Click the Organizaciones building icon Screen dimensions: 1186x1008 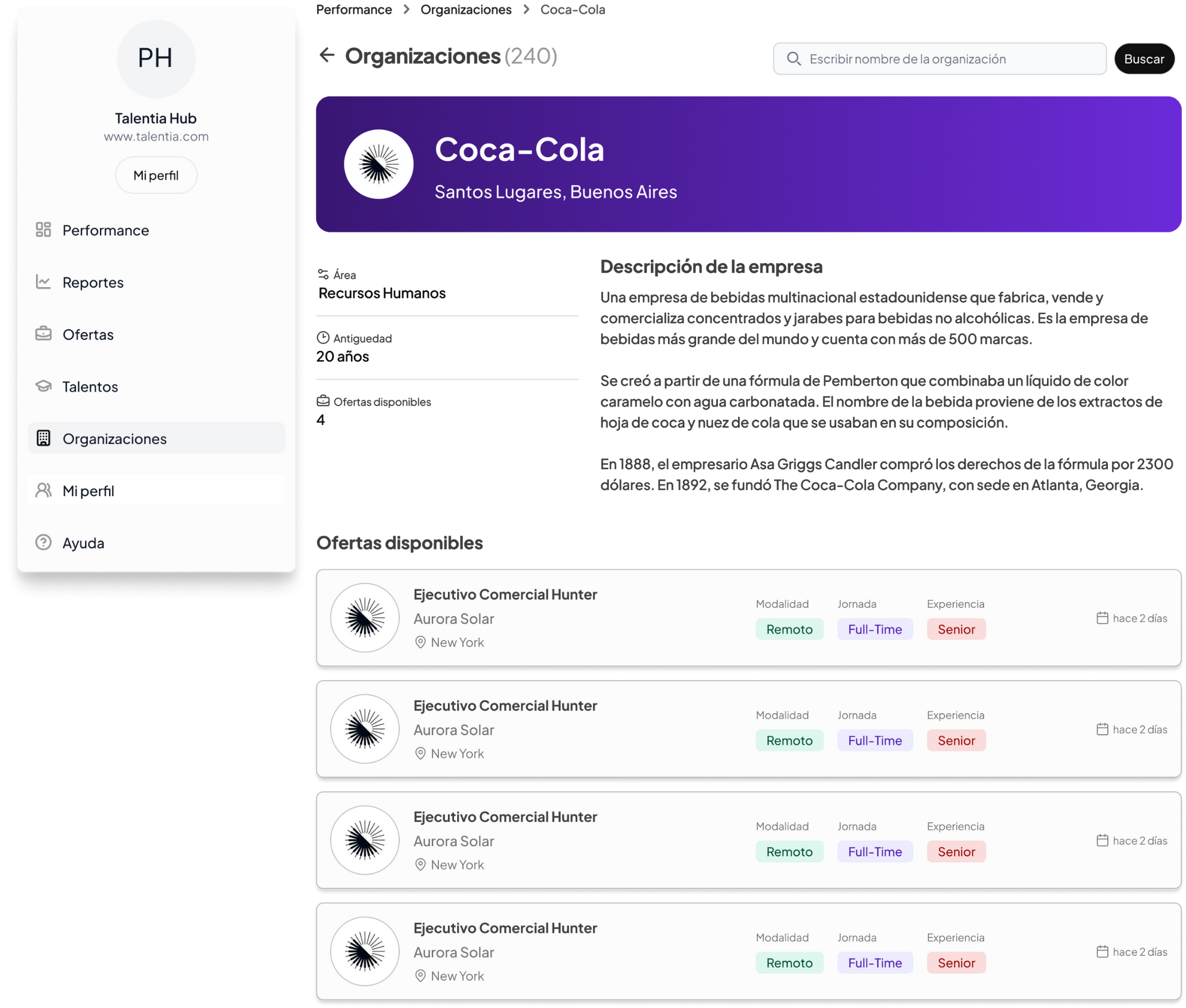point(44,438)
